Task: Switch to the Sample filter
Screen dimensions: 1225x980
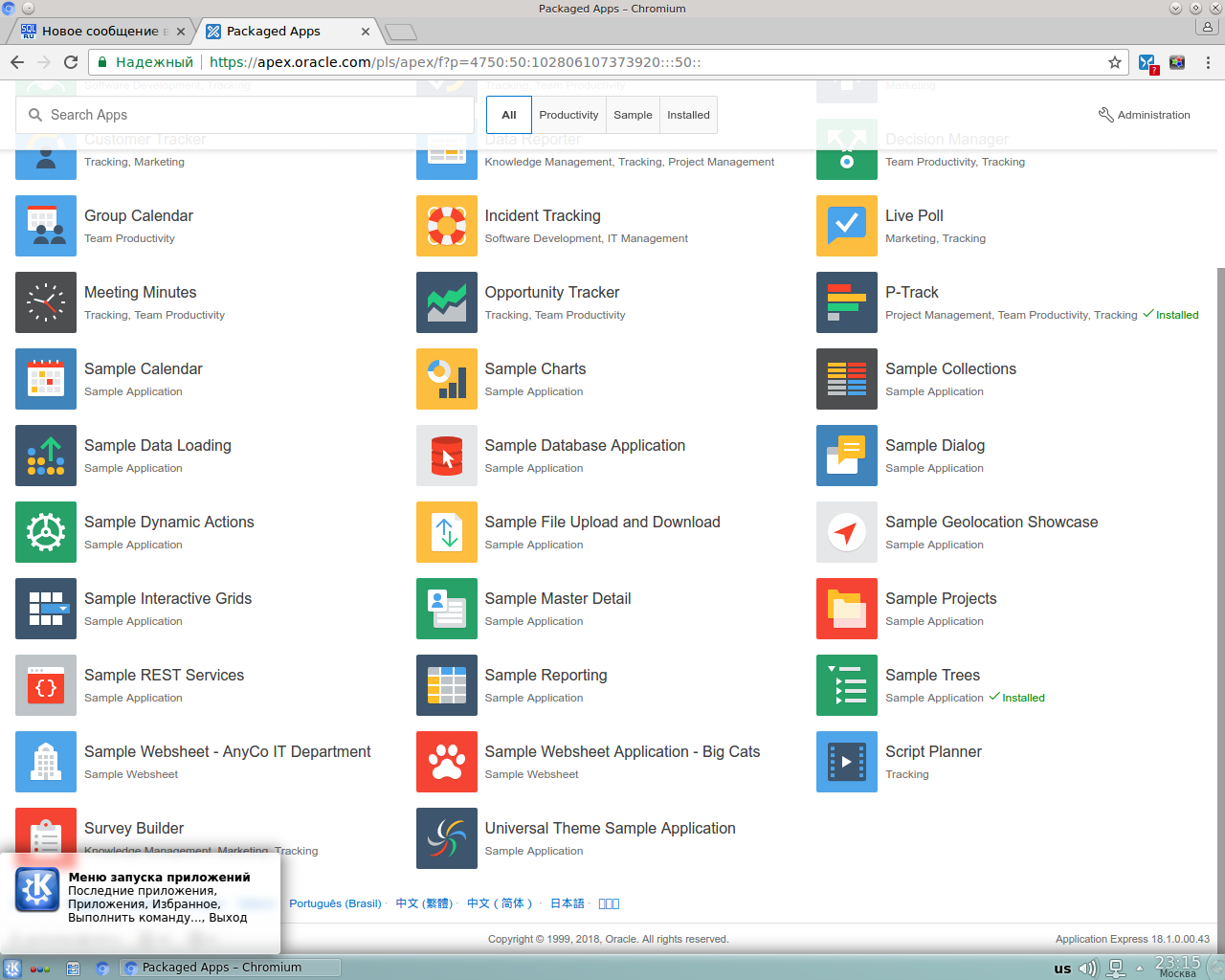Action: pos(633,115)
